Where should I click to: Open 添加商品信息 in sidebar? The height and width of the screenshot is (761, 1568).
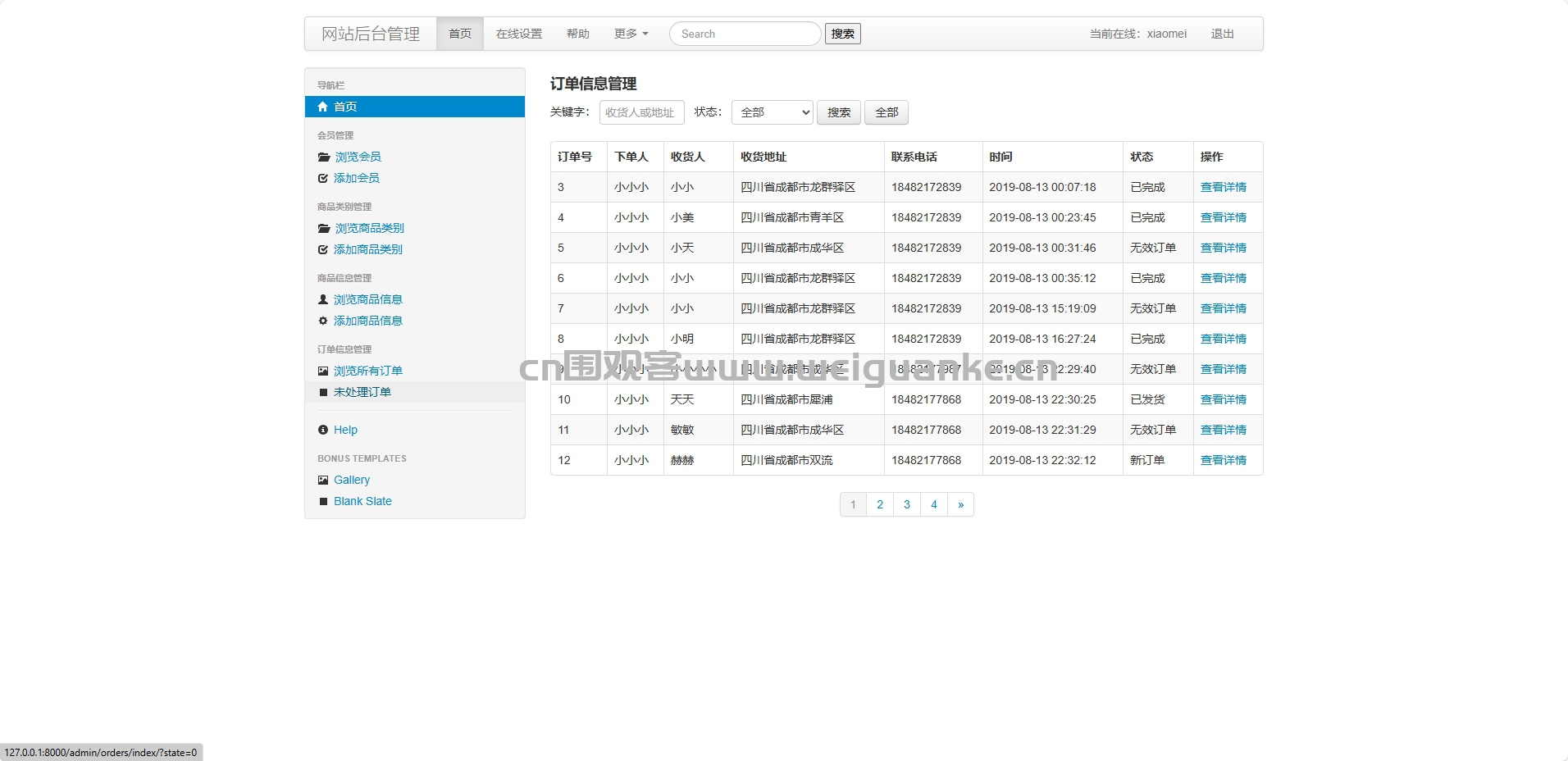point(368,321)
